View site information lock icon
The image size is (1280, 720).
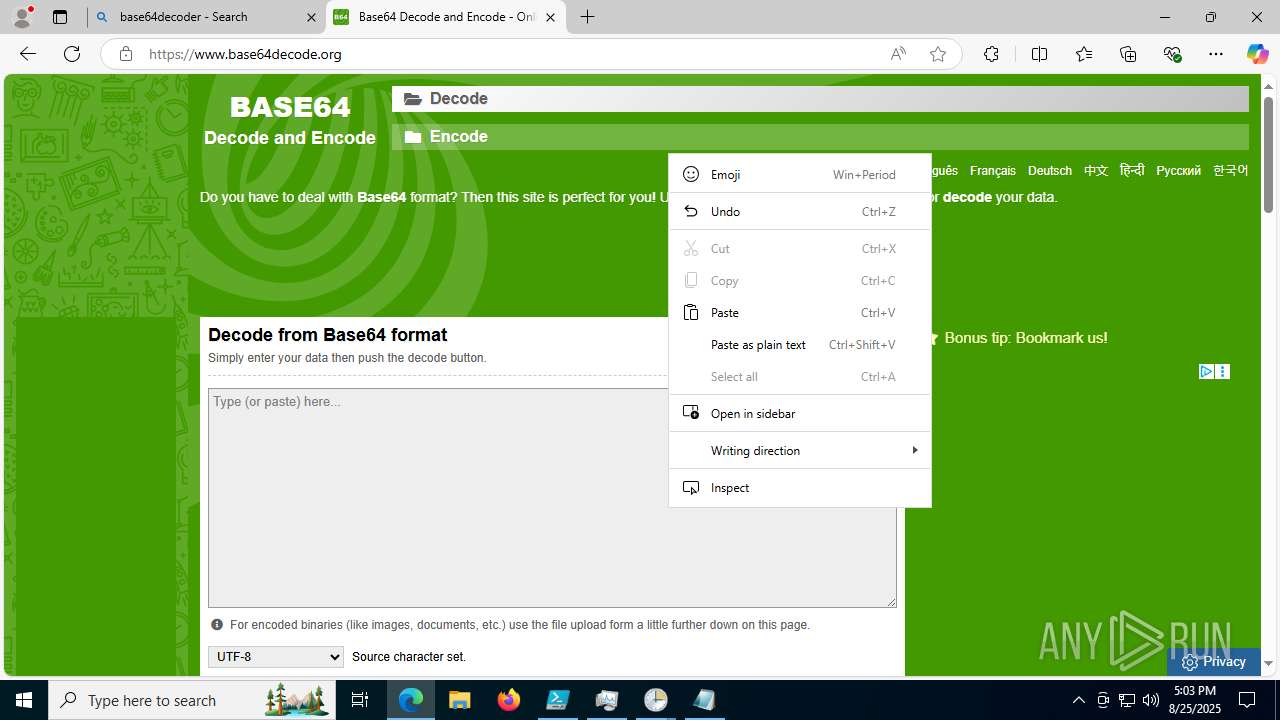pos(125,54)
